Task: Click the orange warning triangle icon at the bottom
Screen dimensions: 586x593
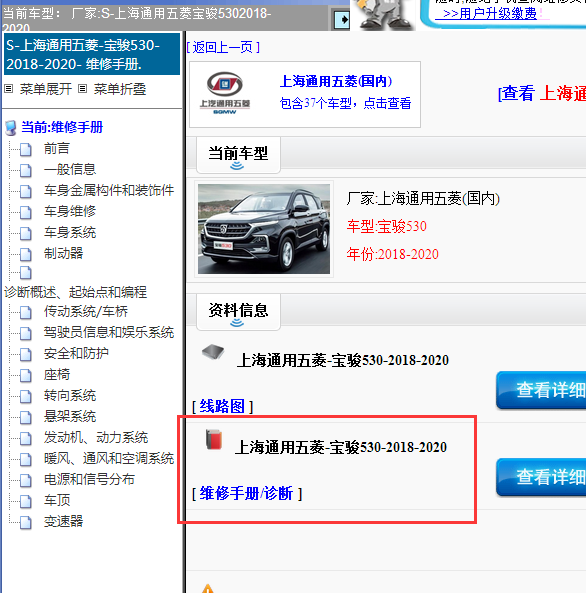Action: (x=208, y=588)
